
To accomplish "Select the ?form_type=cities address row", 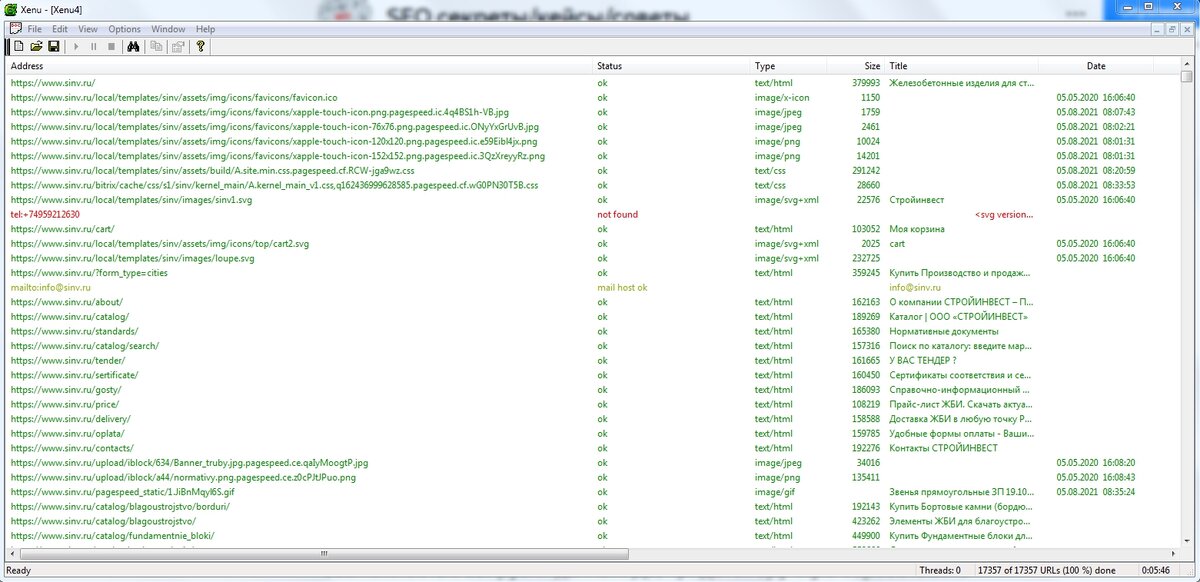I will (x=89, y=273).
